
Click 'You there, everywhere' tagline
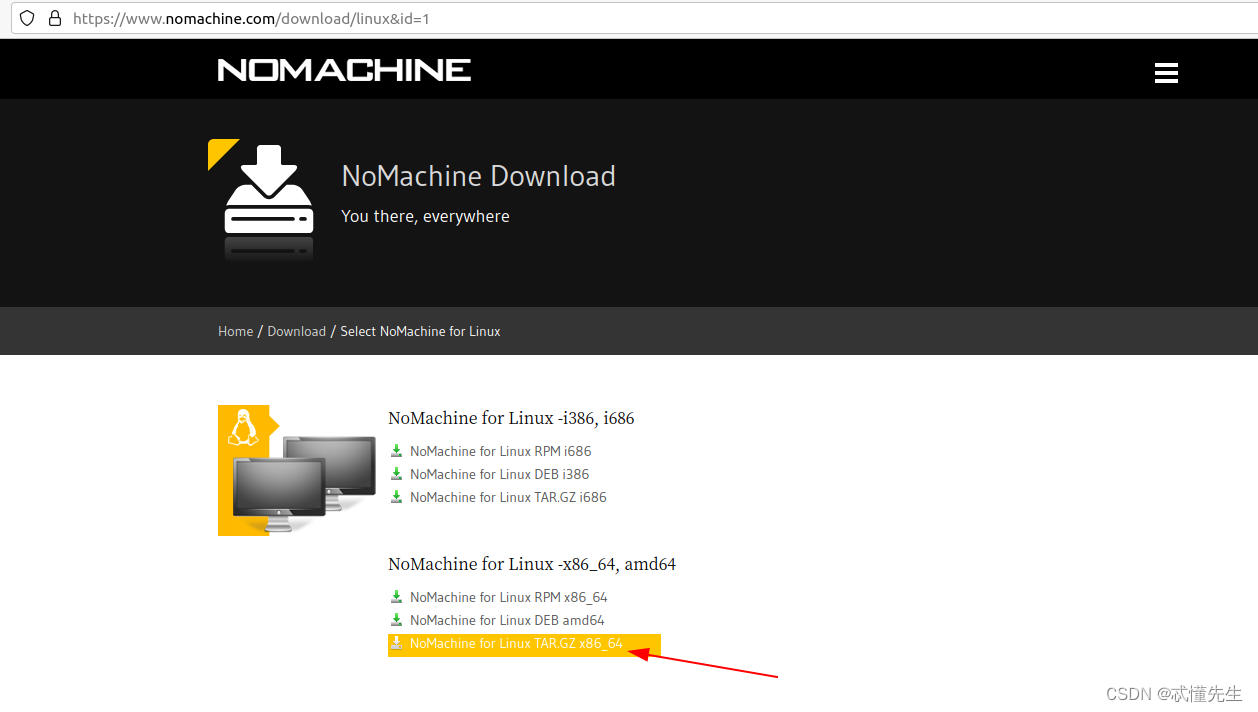tap(425, 216)
